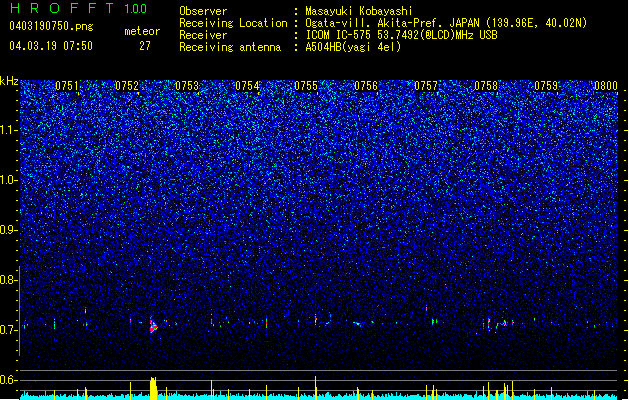
Task: Click the 0752 time marker
Action: coord(127,86)
